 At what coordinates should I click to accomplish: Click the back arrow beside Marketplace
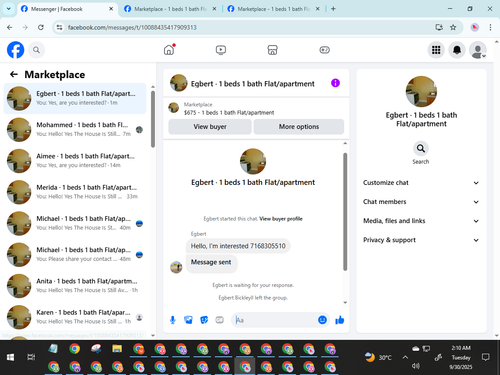coord(14,74)
